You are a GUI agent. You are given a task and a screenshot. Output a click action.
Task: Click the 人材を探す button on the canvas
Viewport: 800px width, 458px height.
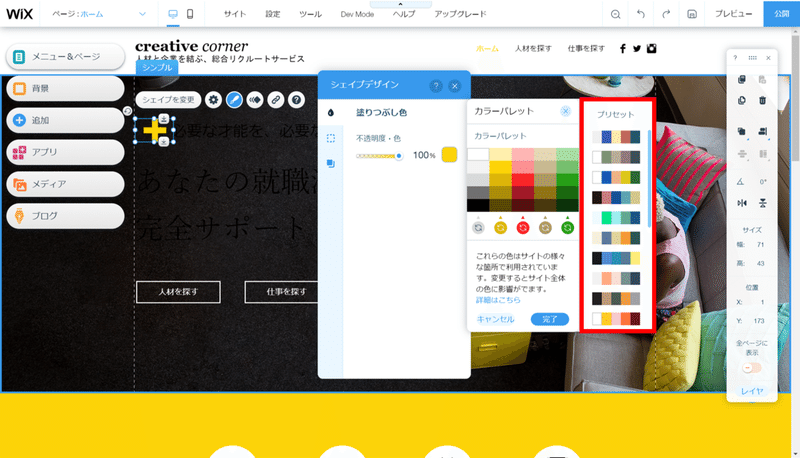178,292
